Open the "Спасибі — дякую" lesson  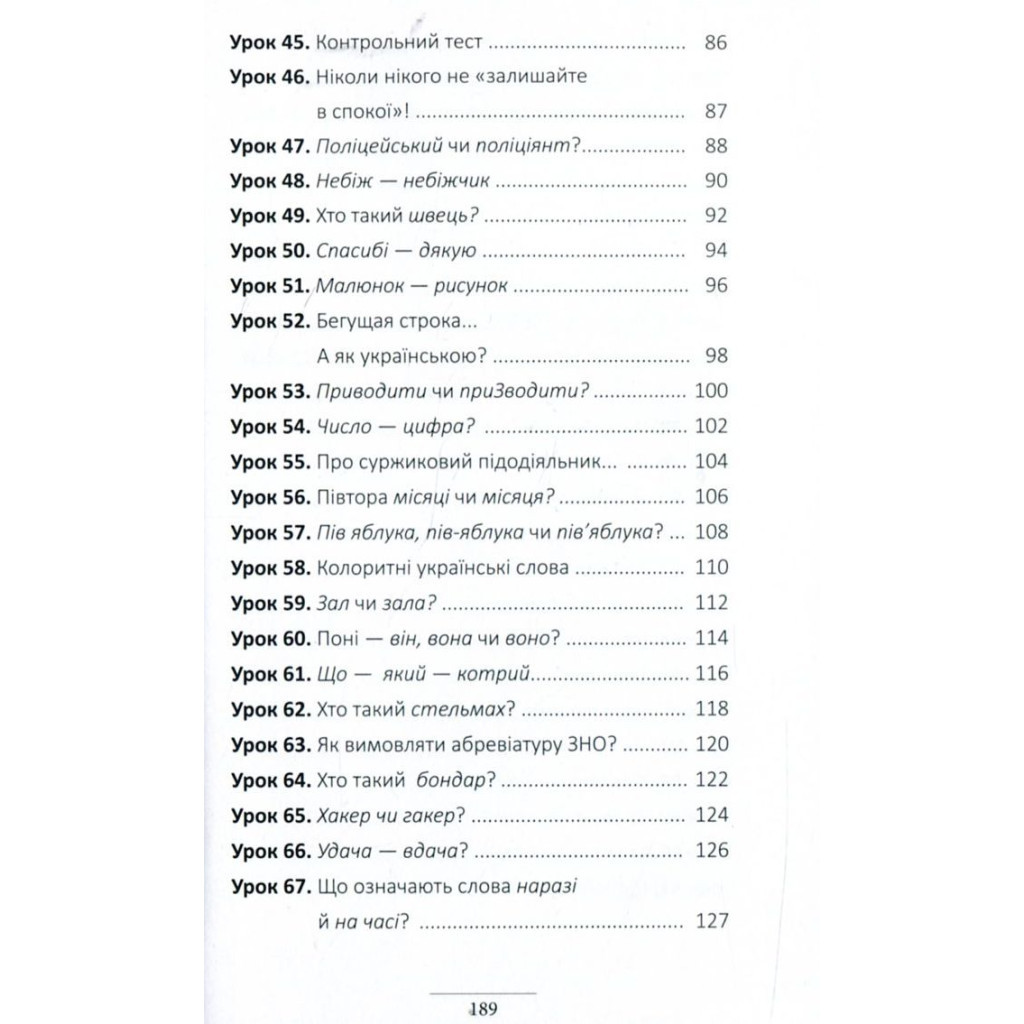(394, 251)
